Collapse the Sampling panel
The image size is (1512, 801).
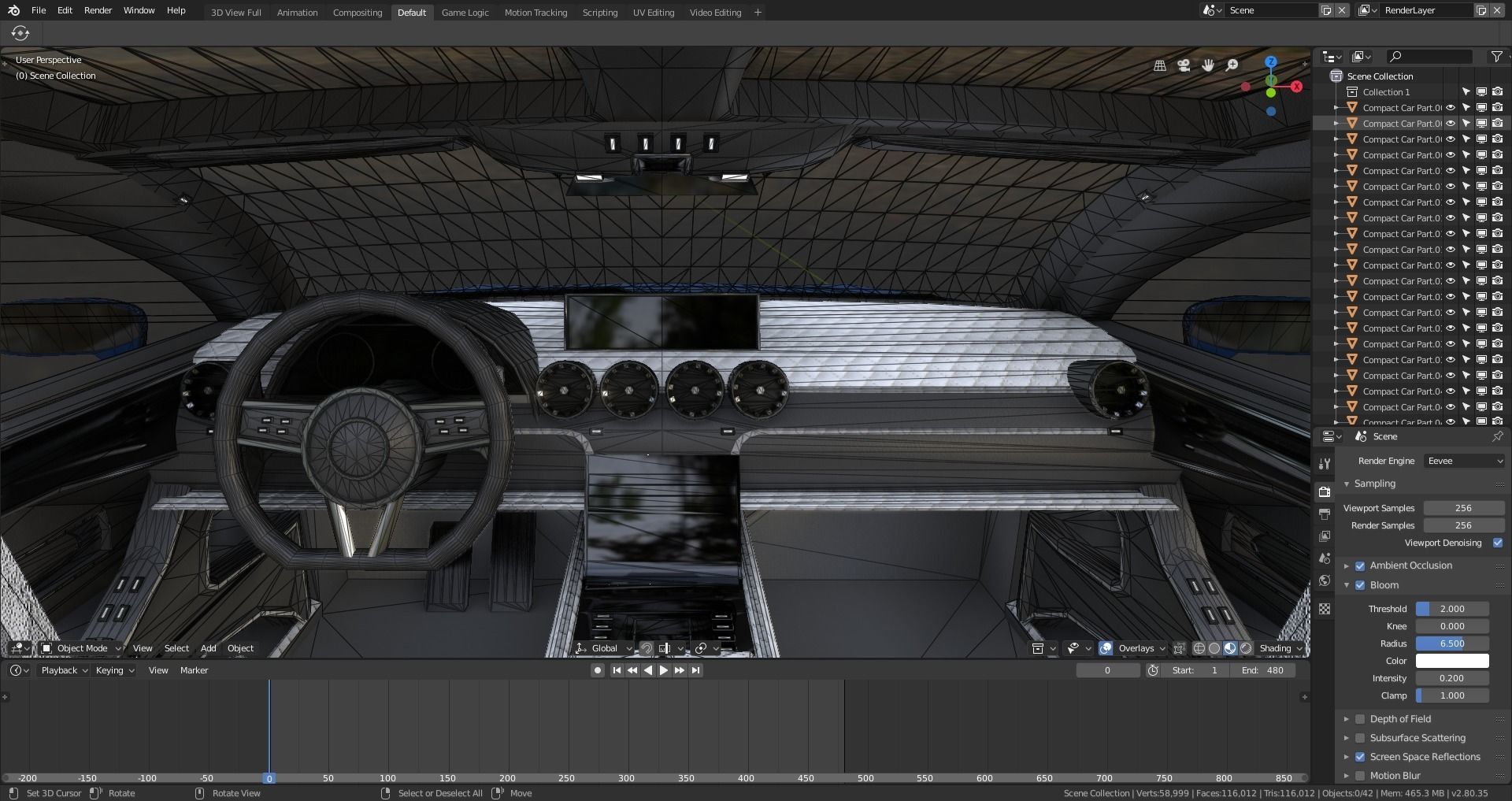1347,484
